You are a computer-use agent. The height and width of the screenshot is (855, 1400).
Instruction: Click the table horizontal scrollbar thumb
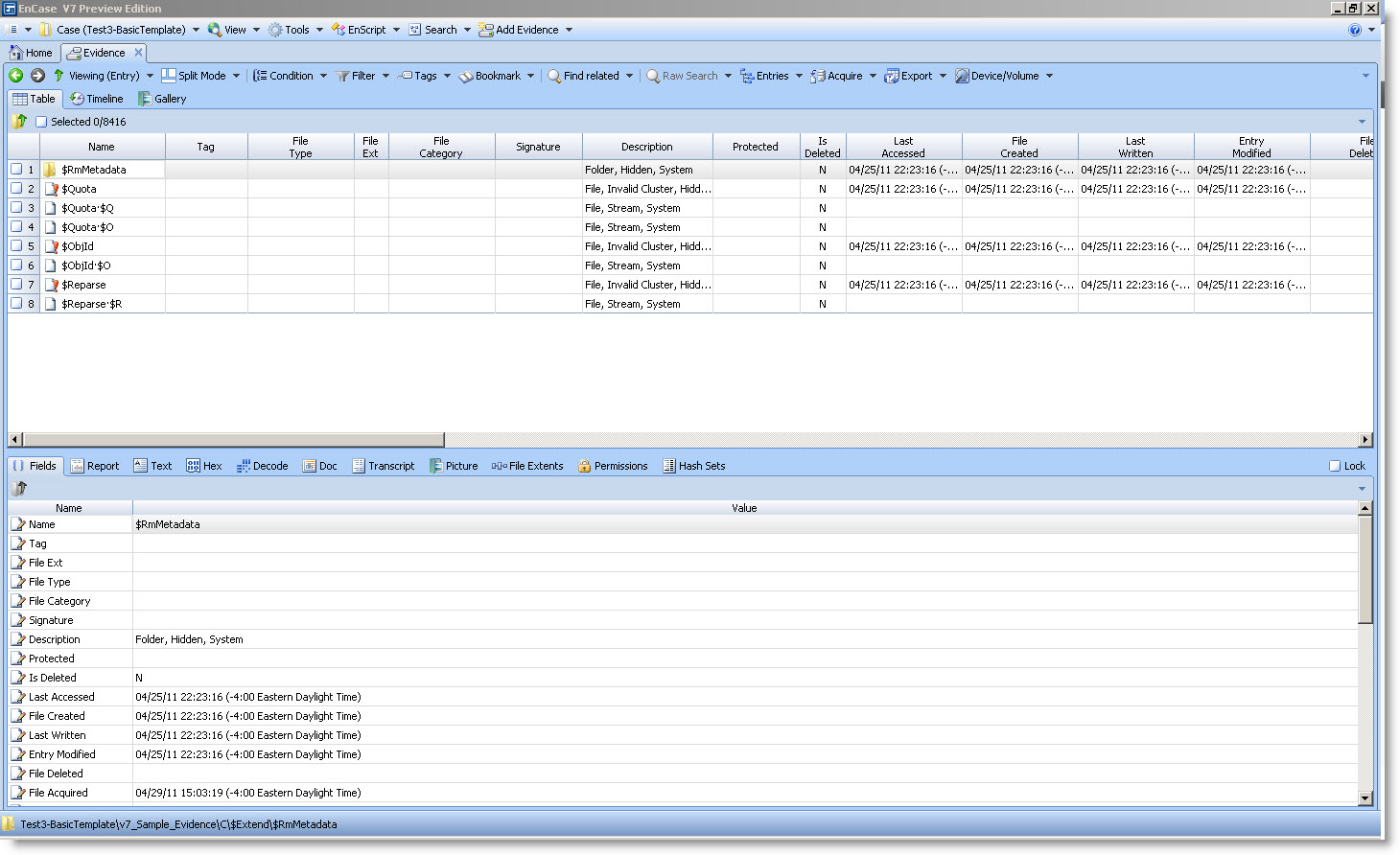[233, 440]
